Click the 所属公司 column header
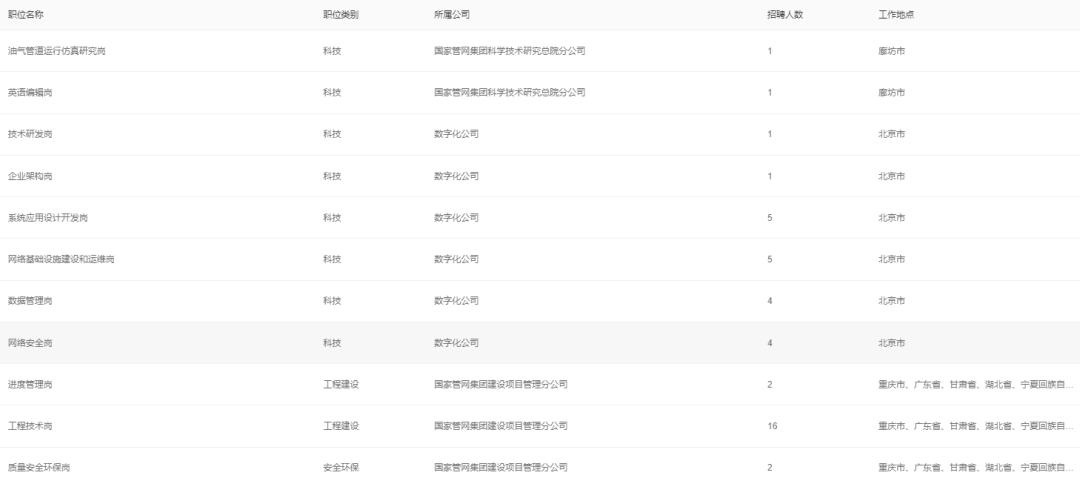1080x481 pixels. [x=452, y=14]
